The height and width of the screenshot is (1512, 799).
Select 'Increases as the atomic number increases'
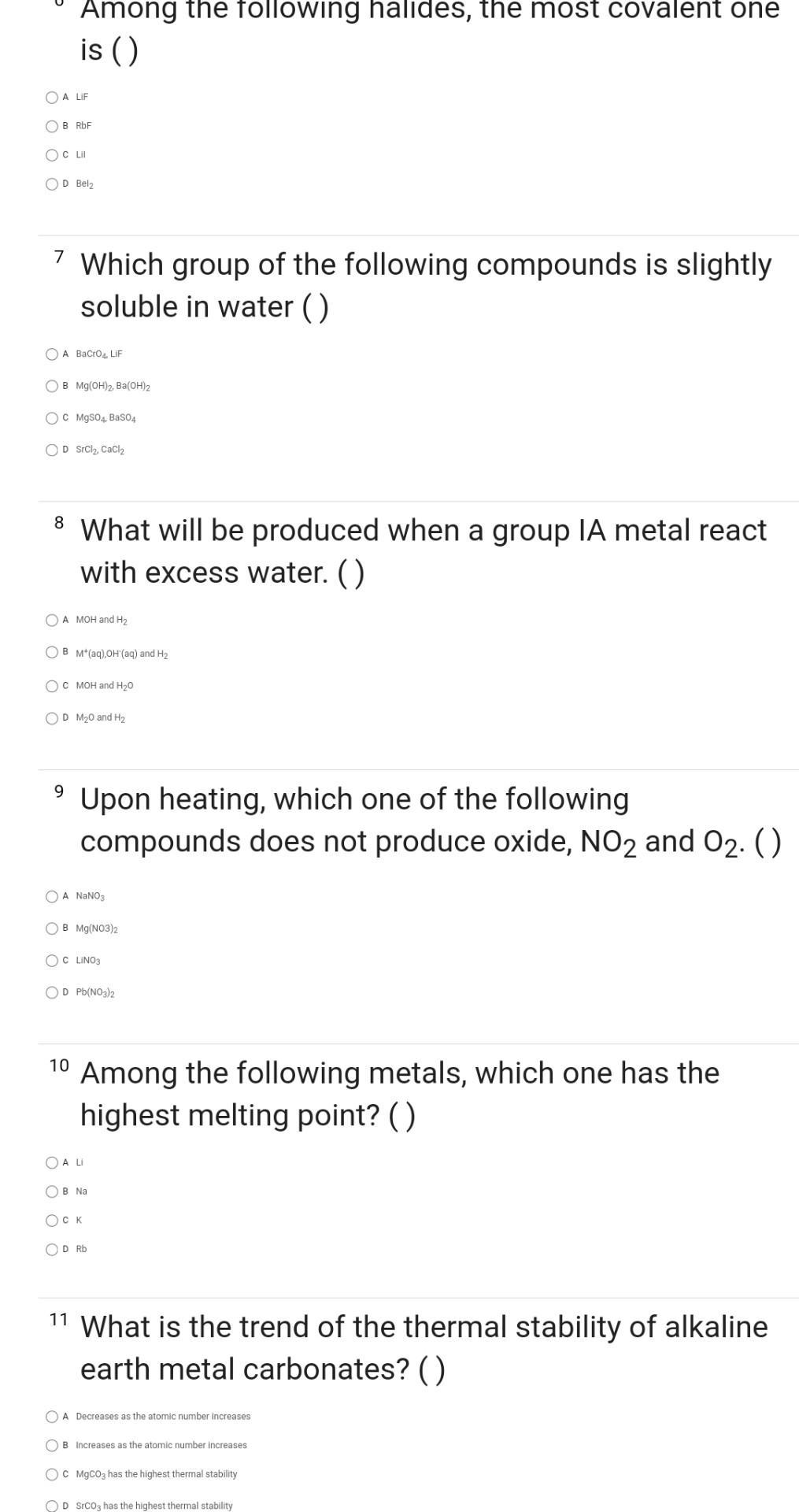(x=52, y=1445)
